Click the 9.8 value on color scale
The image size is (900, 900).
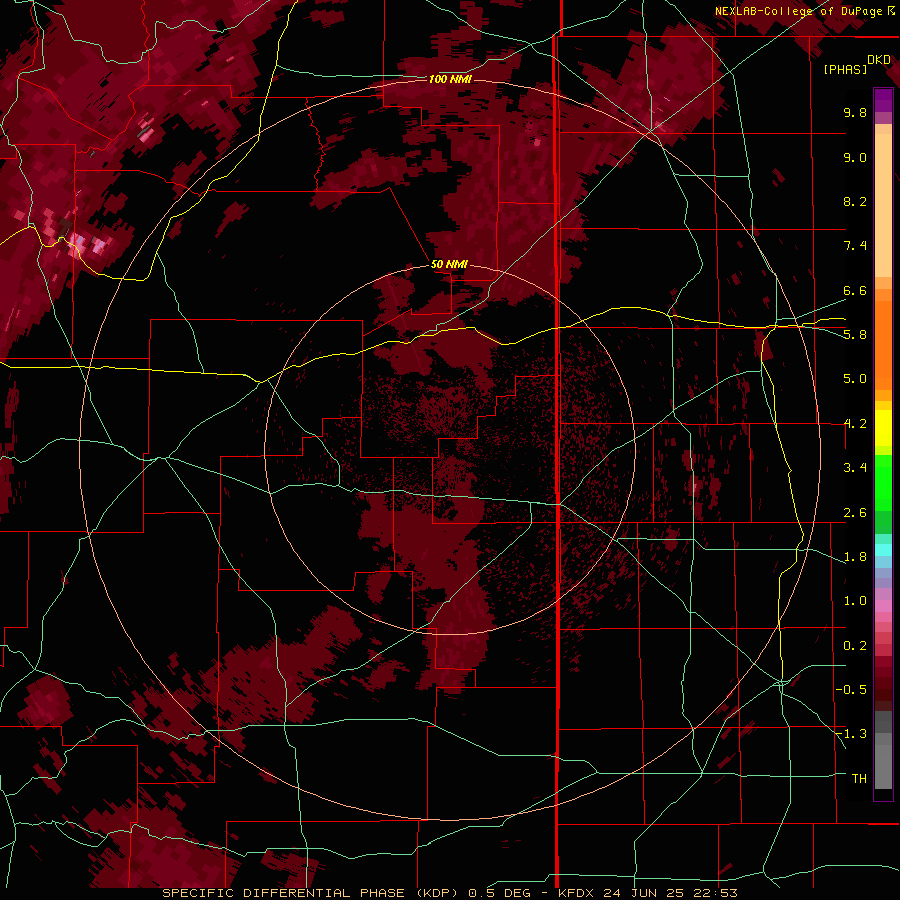pyautogui.click(x=855, y=112)
